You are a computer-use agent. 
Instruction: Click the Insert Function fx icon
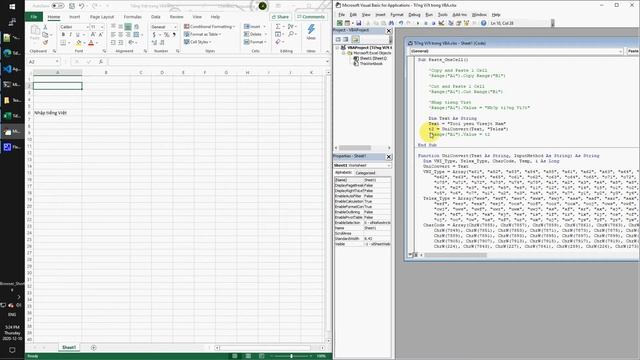point(101,62)
